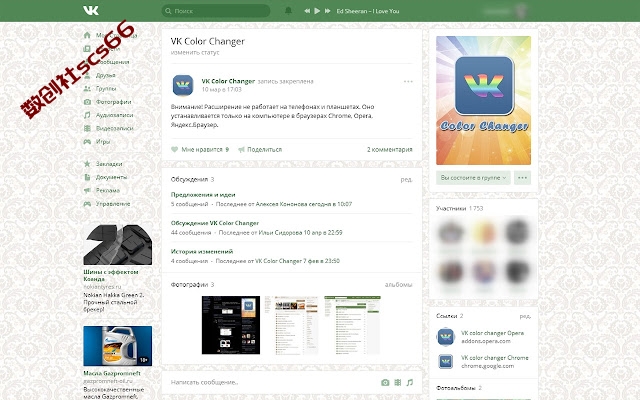Open Аудиозаписи in the sidebar
The height and width of the screenshot is (400, 640).
[114, 115]
